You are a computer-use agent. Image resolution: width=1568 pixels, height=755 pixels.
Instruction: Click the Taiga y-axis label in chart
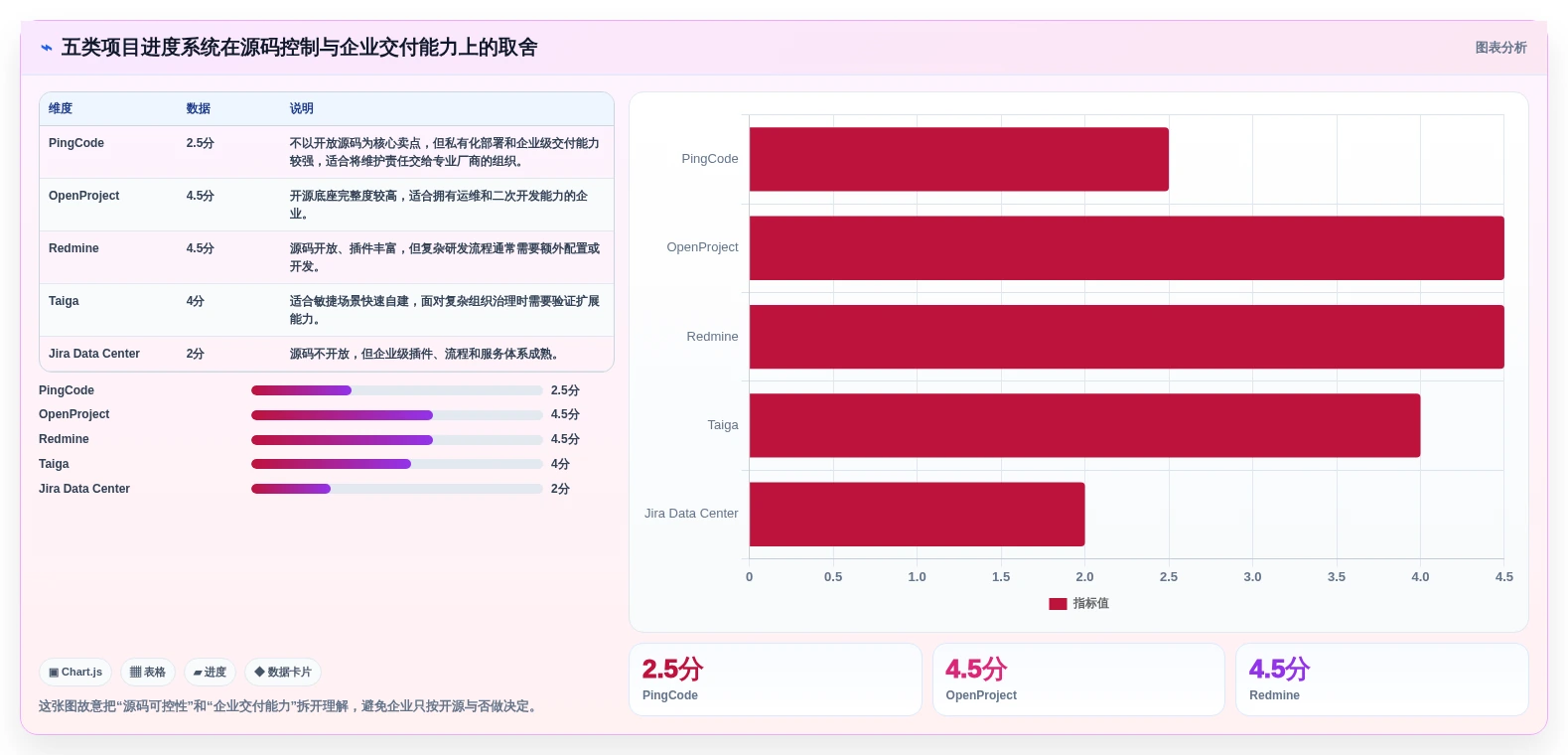[723, 425]
